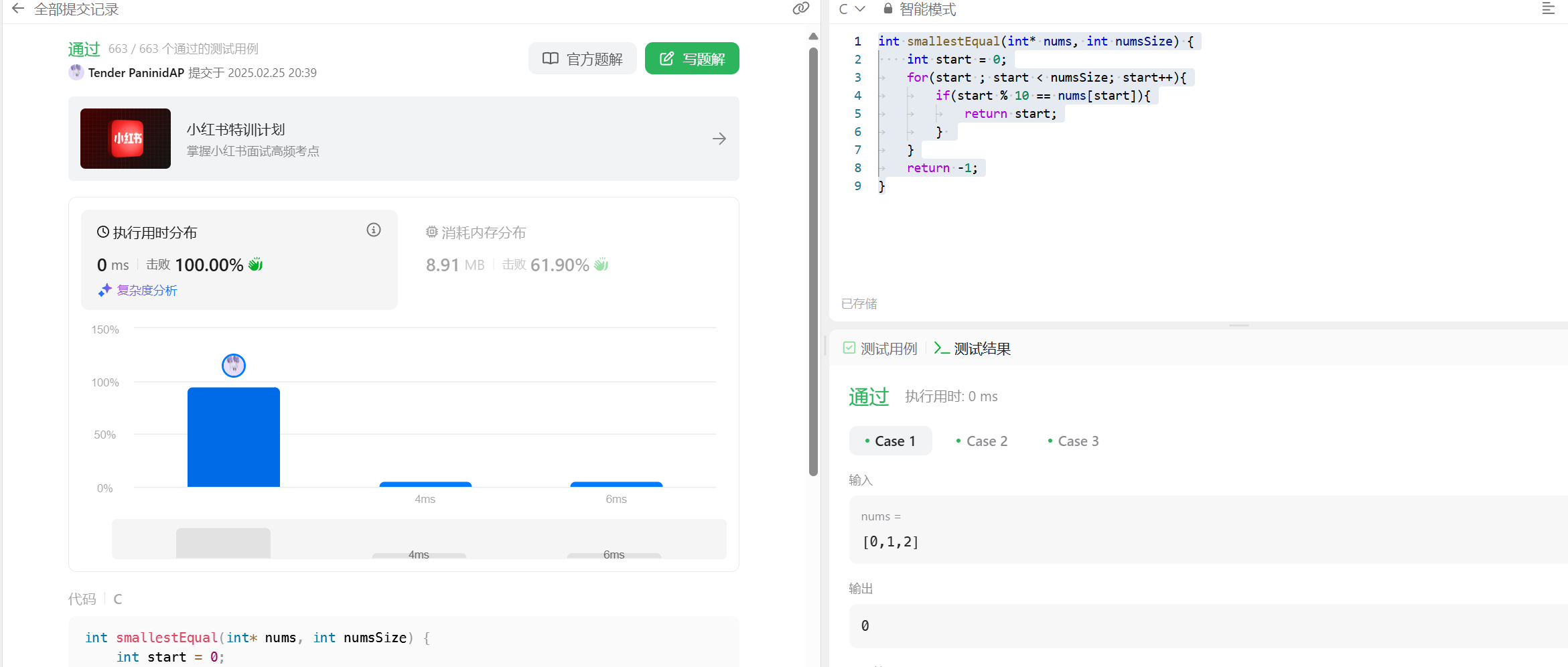Click the sparkle 复杂度分析 icon
Viewport: 1568px width, 667px height.
104,290
